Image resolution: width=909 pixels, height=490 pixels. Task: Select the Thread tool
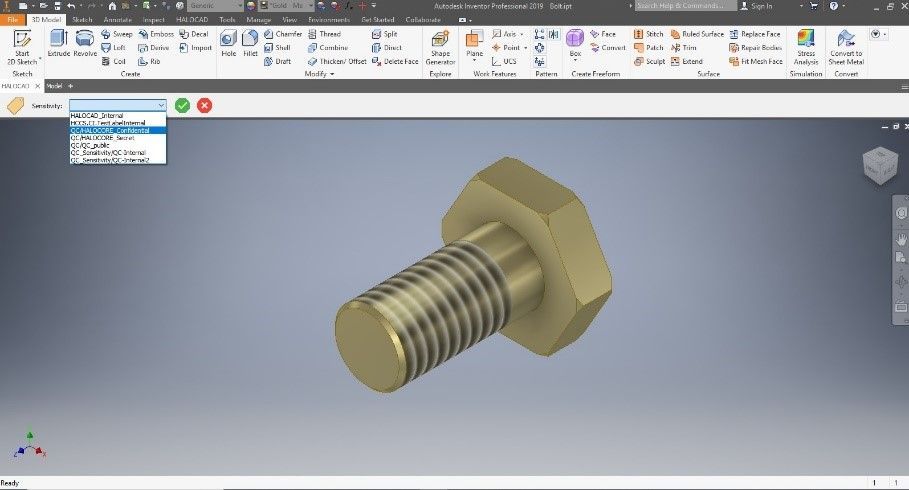coord(324,34)
